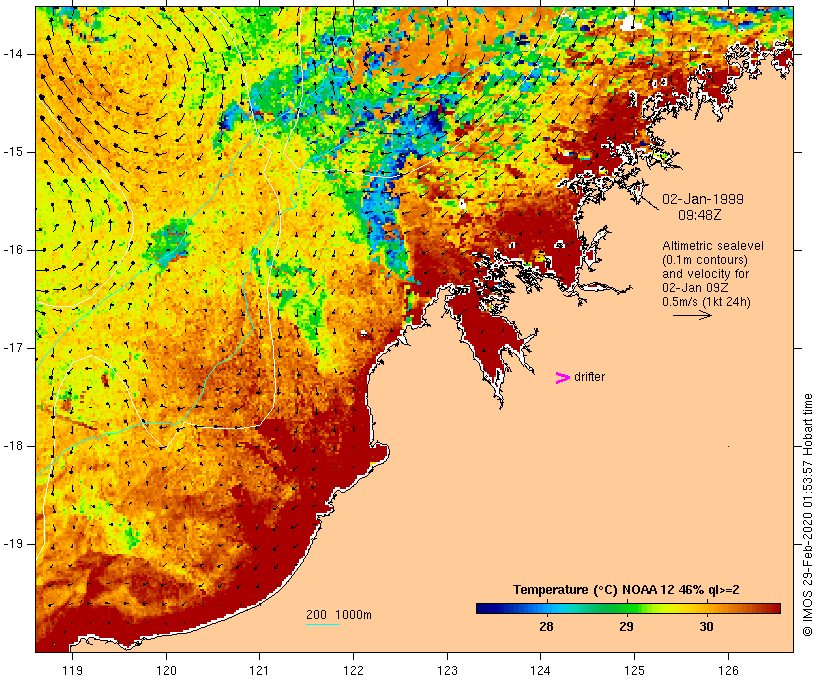
Task: Click the Temperature NOAA 12 colorbar title
Action: coord(626,590)
